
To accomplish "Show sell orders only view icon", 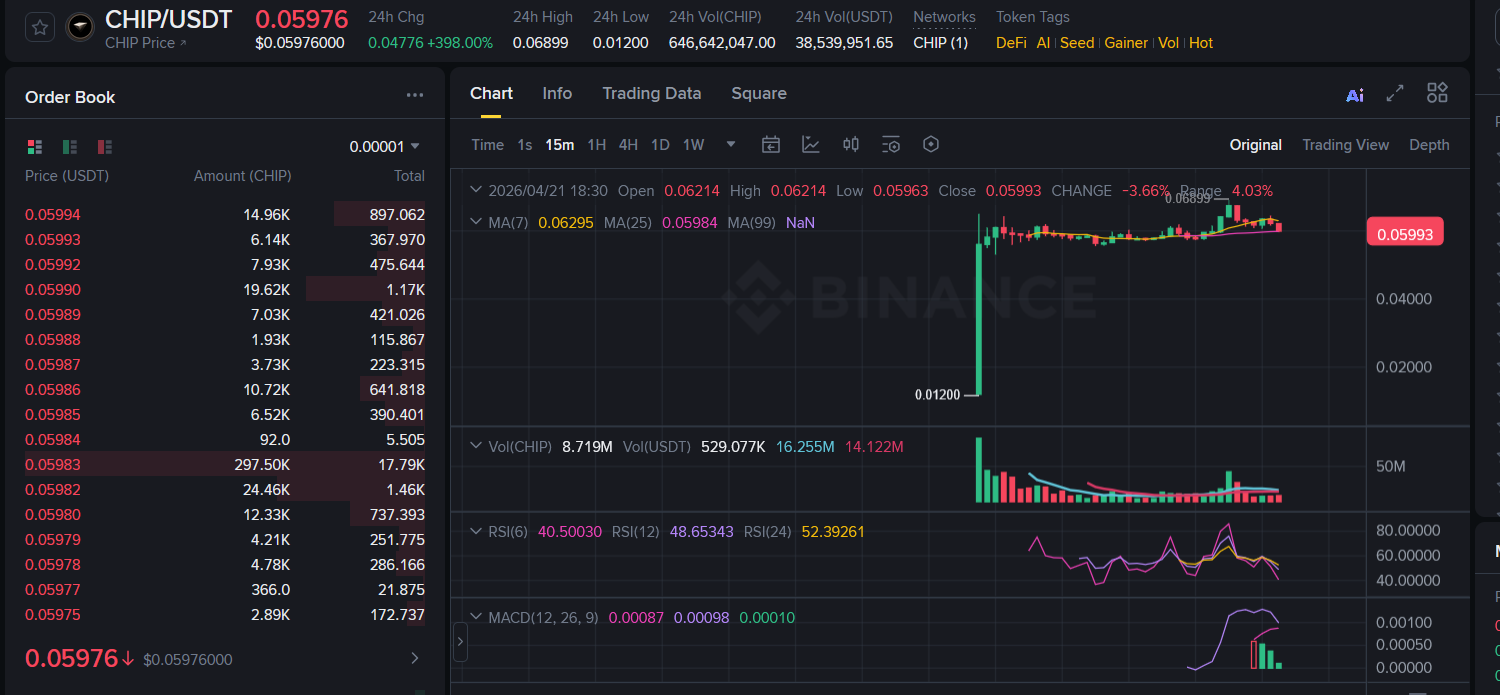I will coord(105,147).
